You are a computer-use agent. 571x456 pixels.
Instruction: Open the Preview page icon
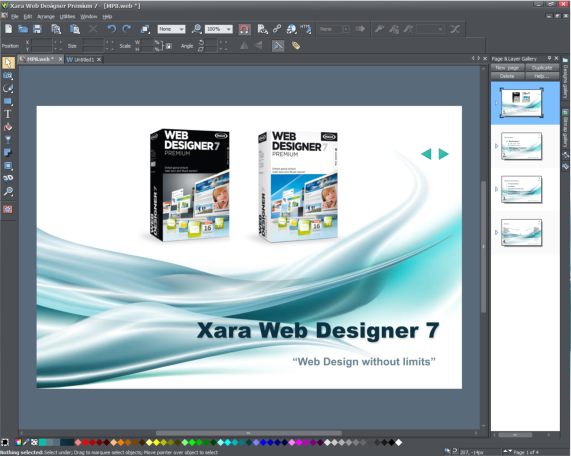tap(263, 29)
